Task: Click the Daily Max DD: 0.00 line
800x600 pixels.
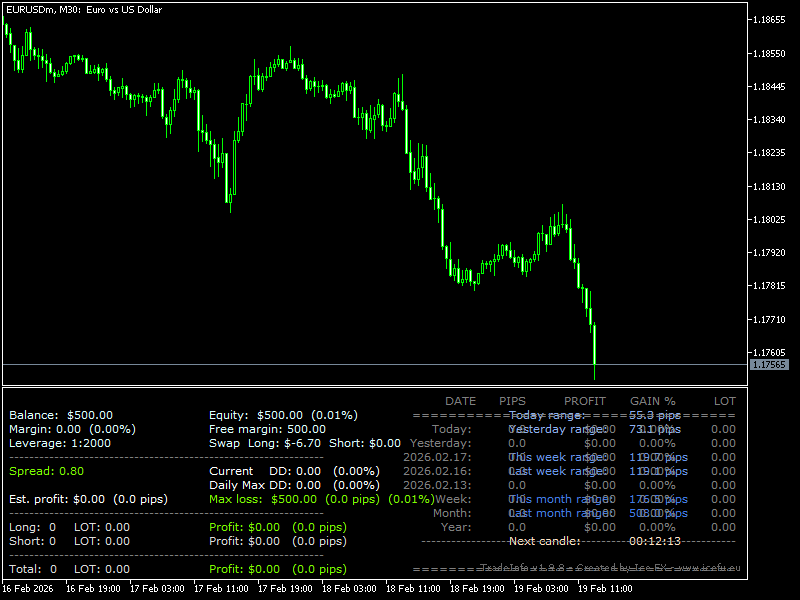Action: [294, 485]
